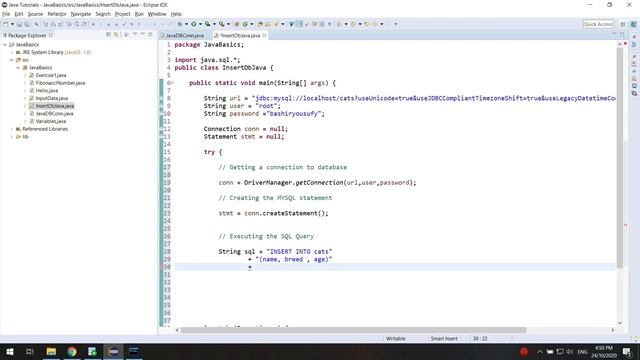Expand the Referenced Libraries node

pyautogui.click(x=11, y=129)
